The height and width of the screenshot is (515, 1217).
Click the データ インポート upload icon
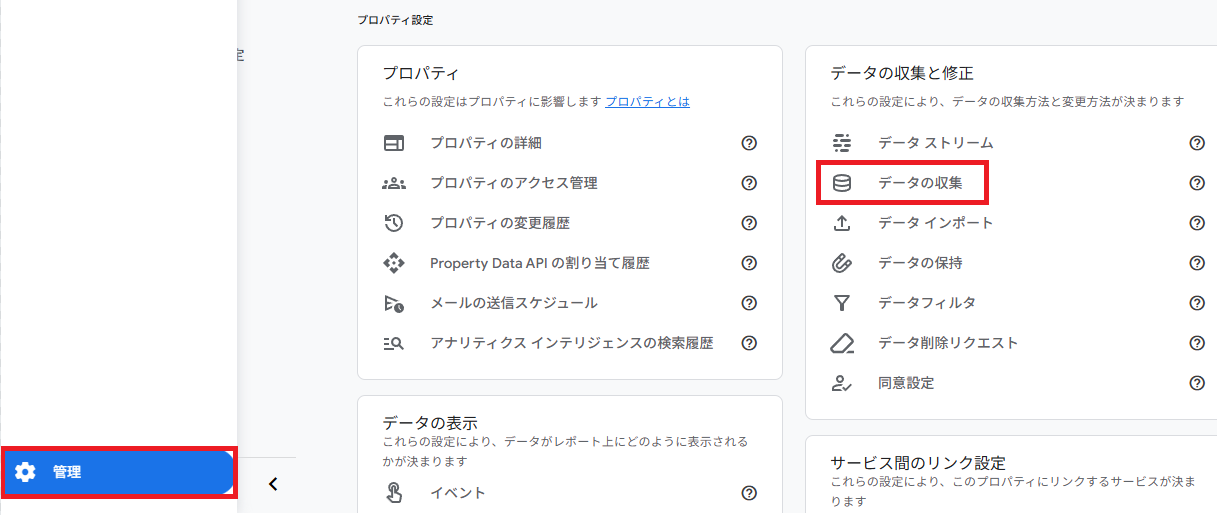point(842,223)
